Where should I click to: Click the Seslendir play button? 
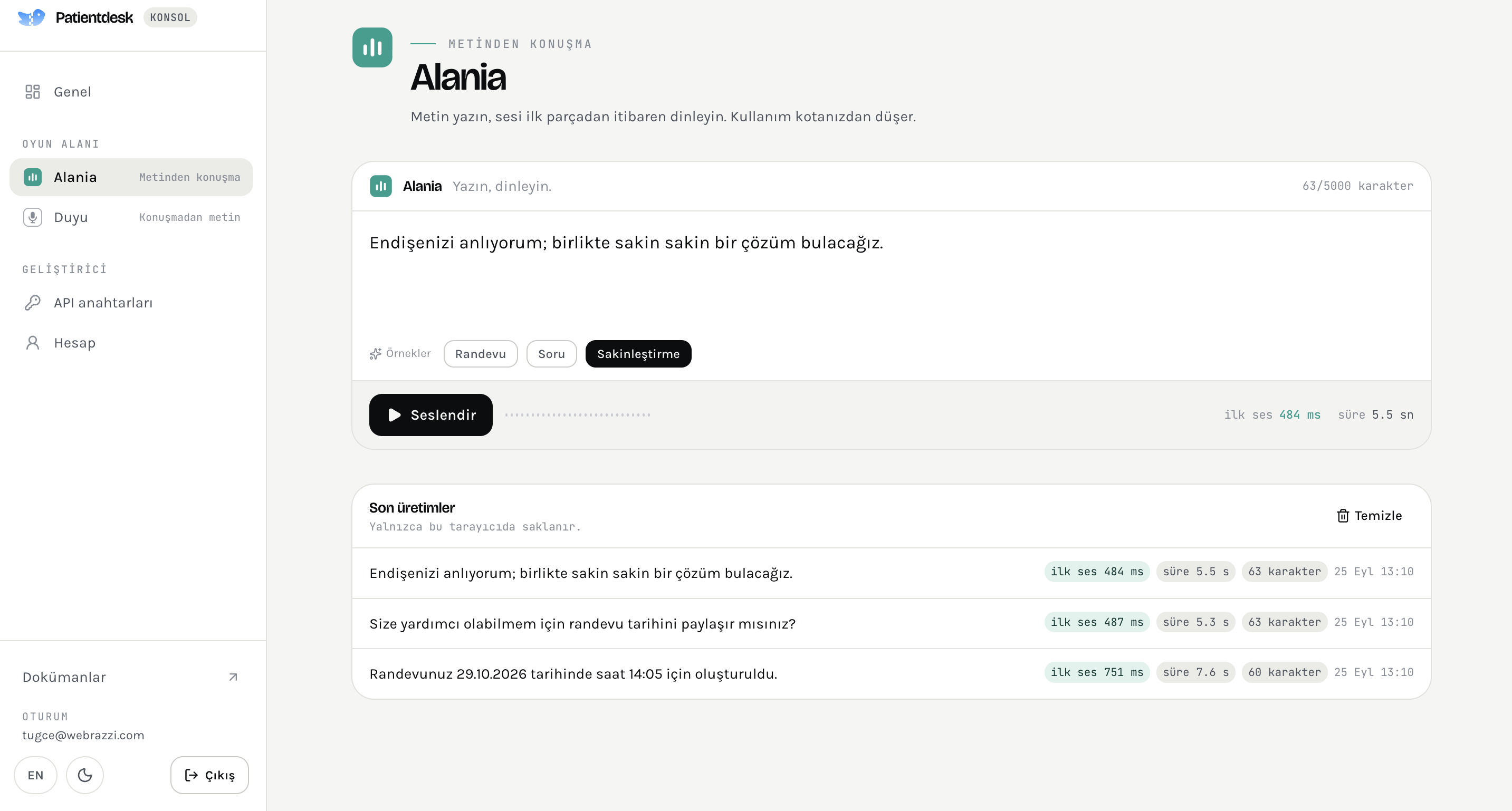click(x=430, y=415)
